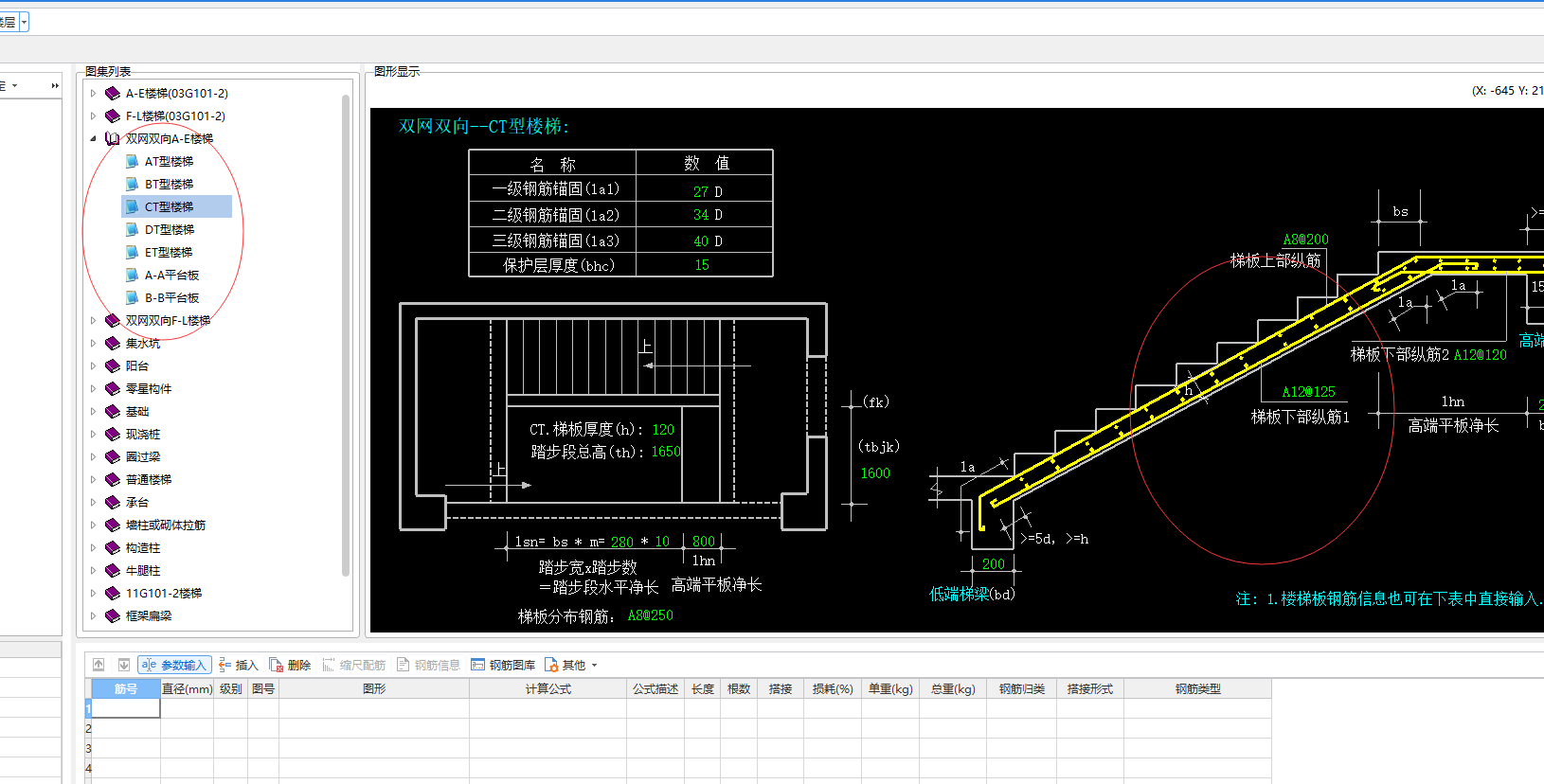This screenshot has width=1544, height=784.
Task: Edit the second-grade rebar anchorage value 34
Action: coord(701,215)
